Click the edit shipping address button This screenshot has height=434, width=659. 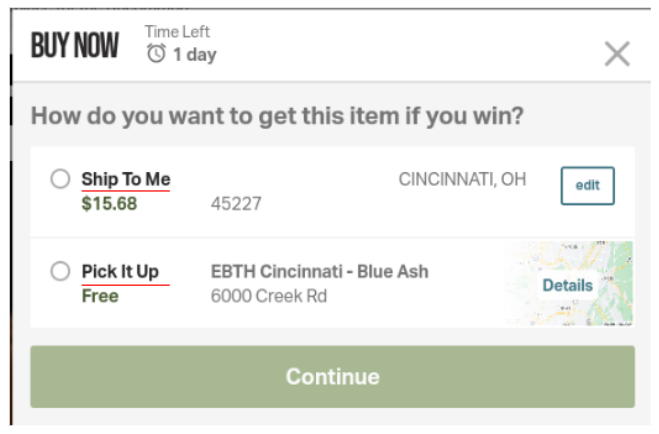588,186
